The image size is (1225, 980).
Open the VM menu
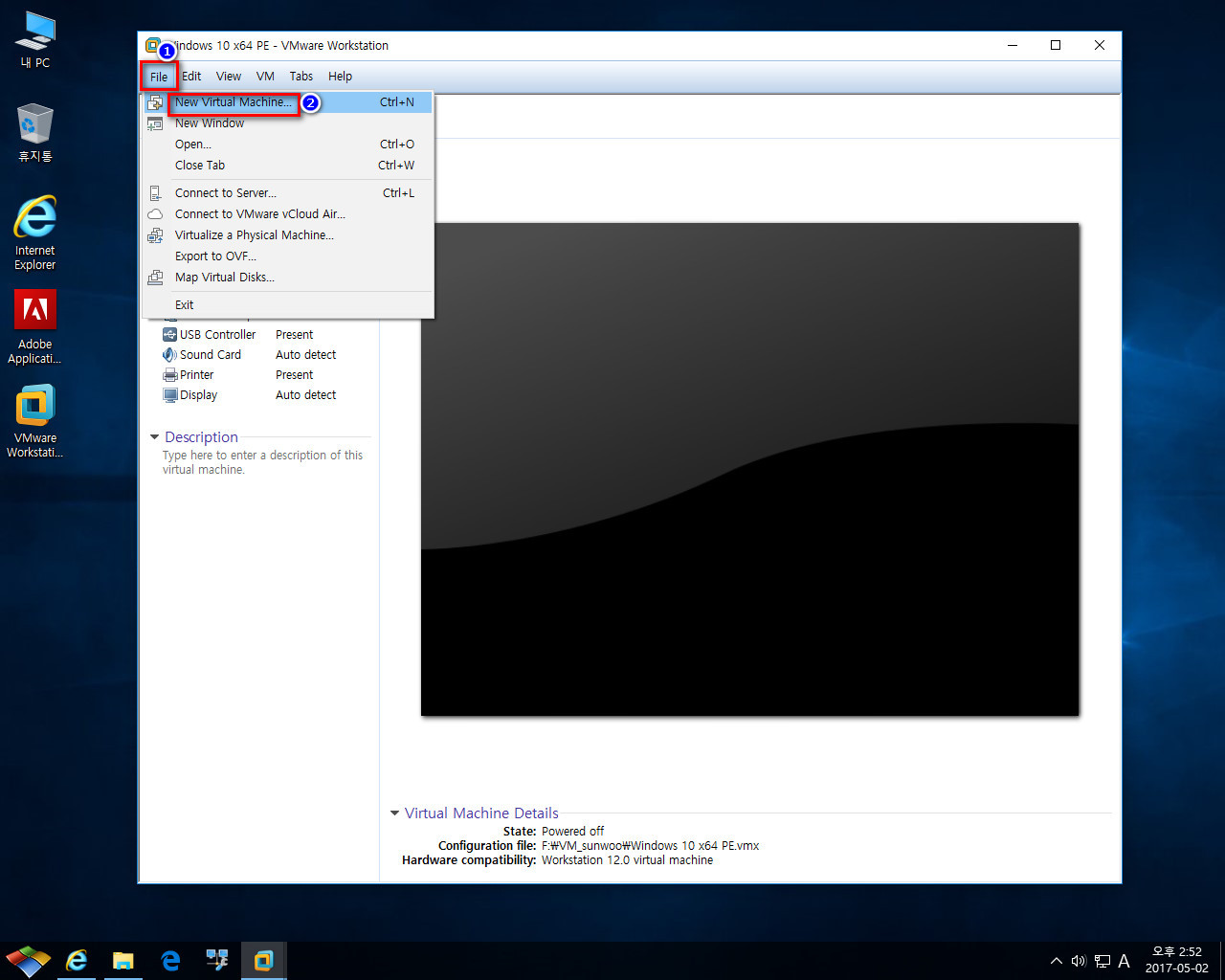tap(265, 77)
